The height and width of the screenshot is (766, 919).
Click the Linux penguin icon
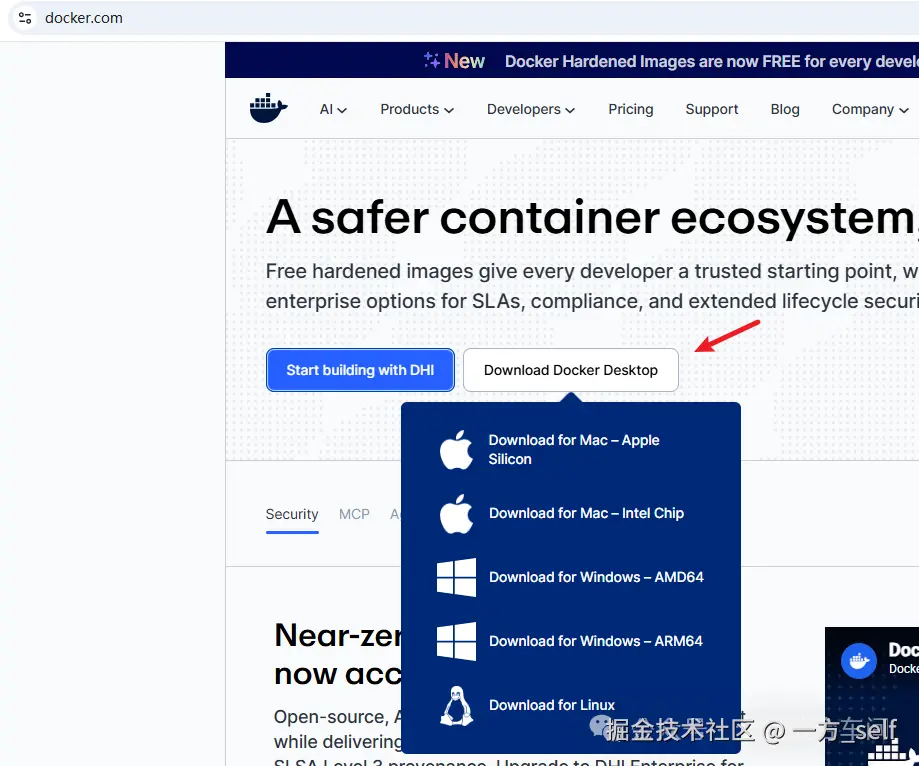[x=457, y=706]
